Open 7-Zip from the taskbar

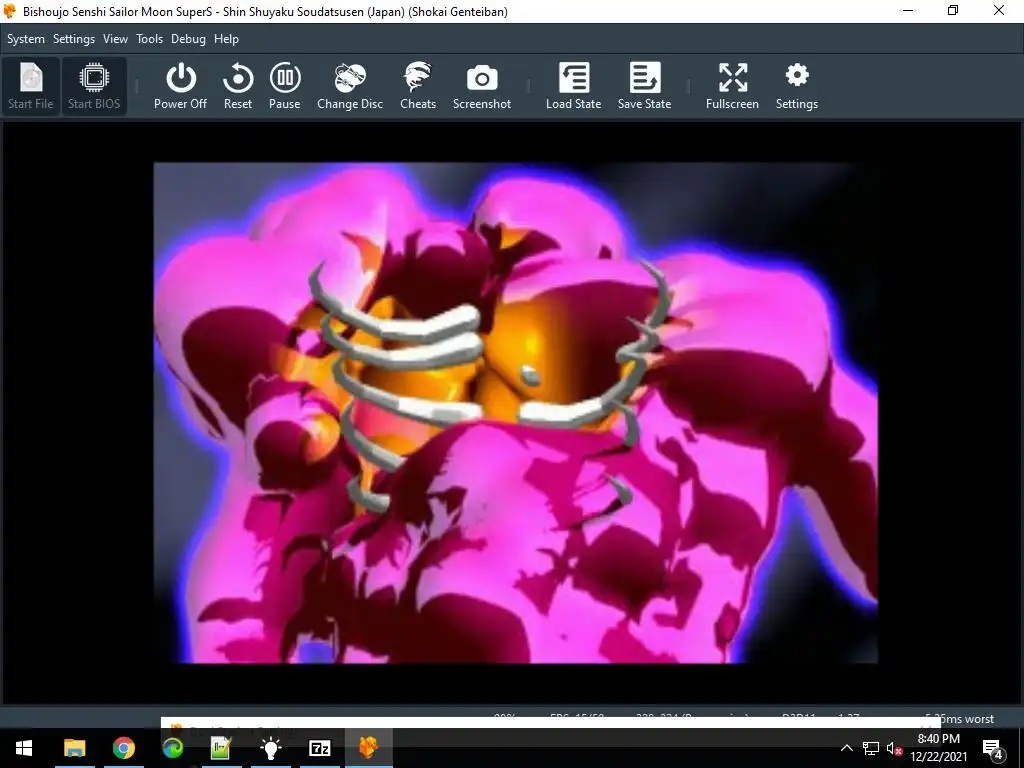(x=319, y=748)
